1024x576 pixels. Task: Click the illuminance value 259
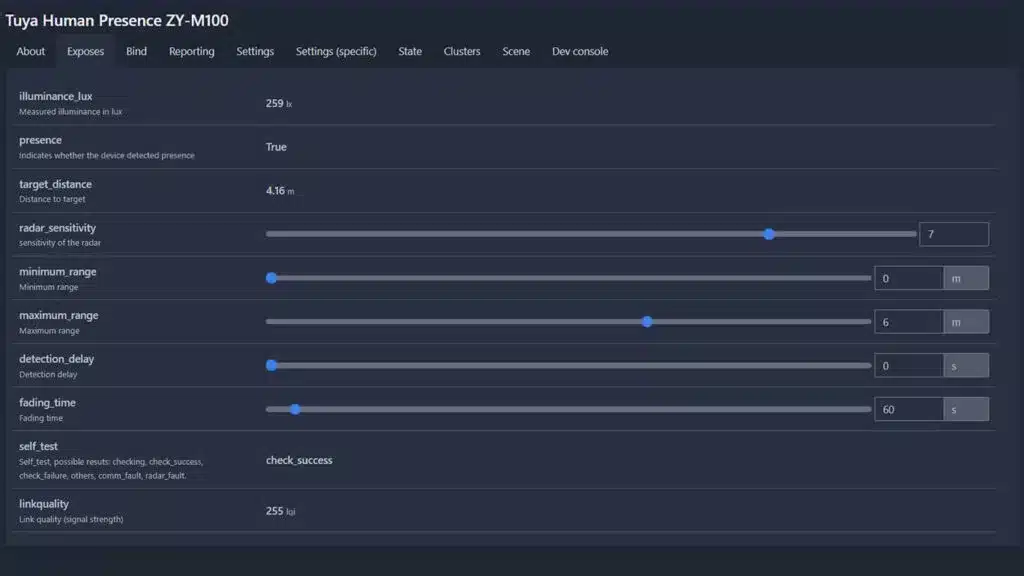274,103
